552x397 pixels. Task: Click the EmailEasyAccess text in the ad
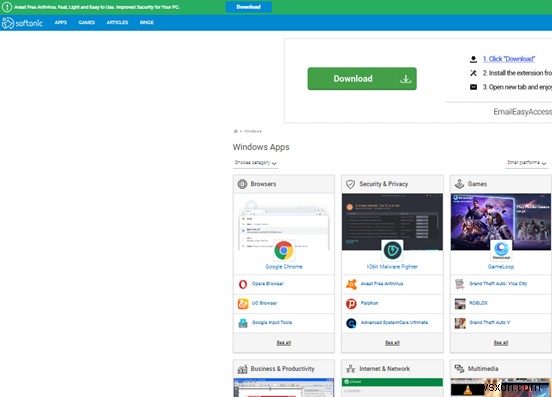[x=522, y=112]
